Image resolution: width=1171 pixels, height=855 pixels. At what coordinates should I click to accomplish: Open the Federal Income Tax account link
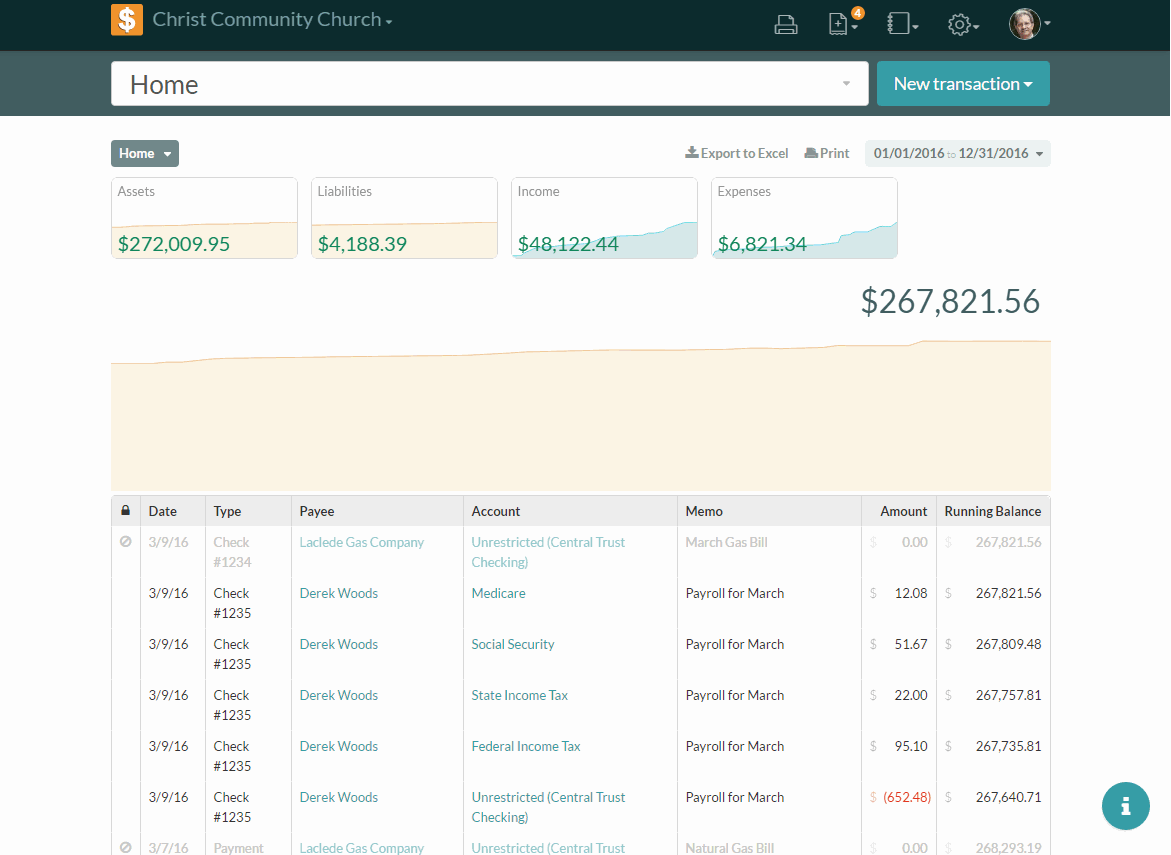coord(526,746)
